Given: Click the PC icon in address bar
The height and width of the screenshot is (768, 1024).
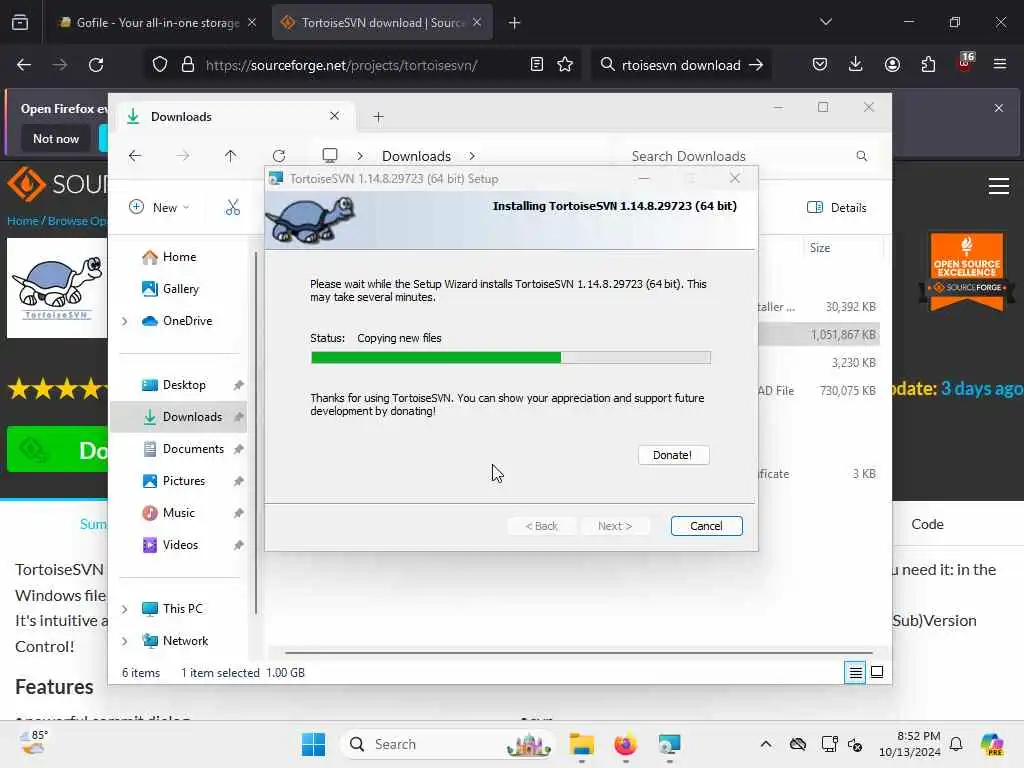Looking at the screenshot, I should click(x=330, y=155).
